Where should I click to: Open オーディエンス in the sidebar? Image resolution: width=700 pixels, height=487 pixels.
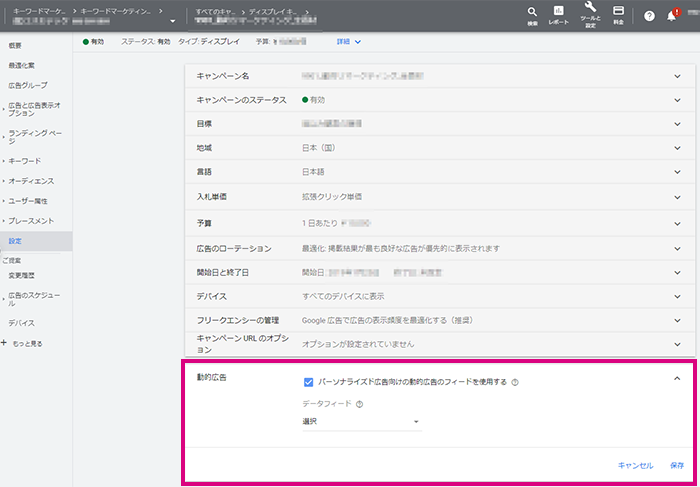coord(31,181)
